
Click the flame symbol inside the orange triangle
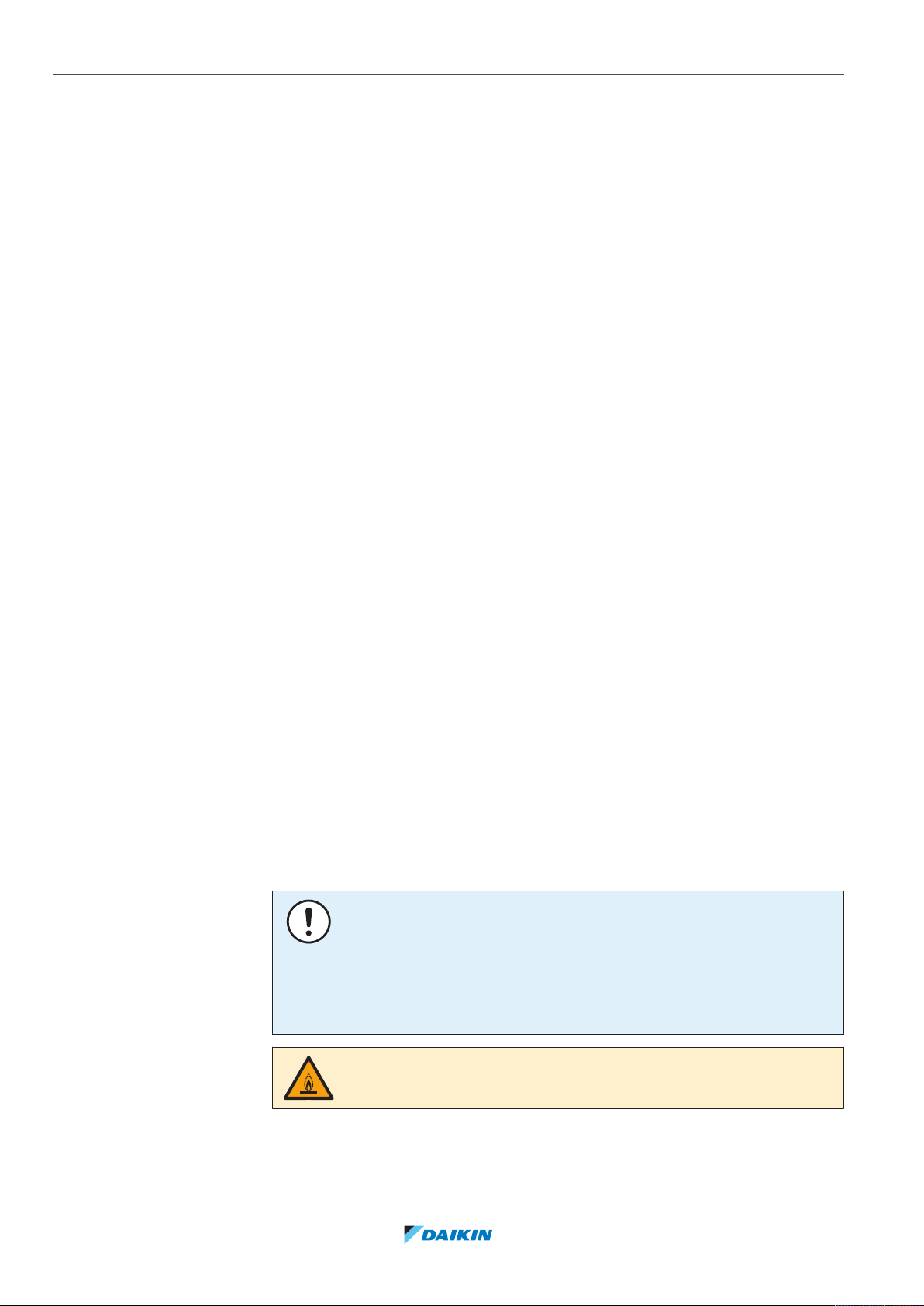pos(309,1081)
